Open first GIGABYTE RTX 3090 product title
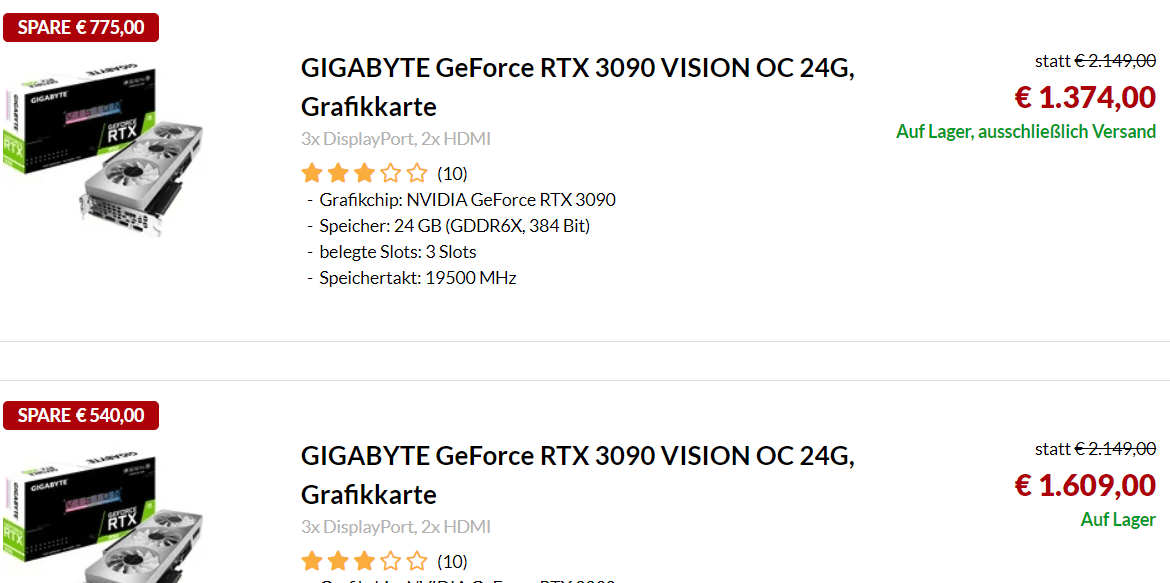 tap(577, 69)
